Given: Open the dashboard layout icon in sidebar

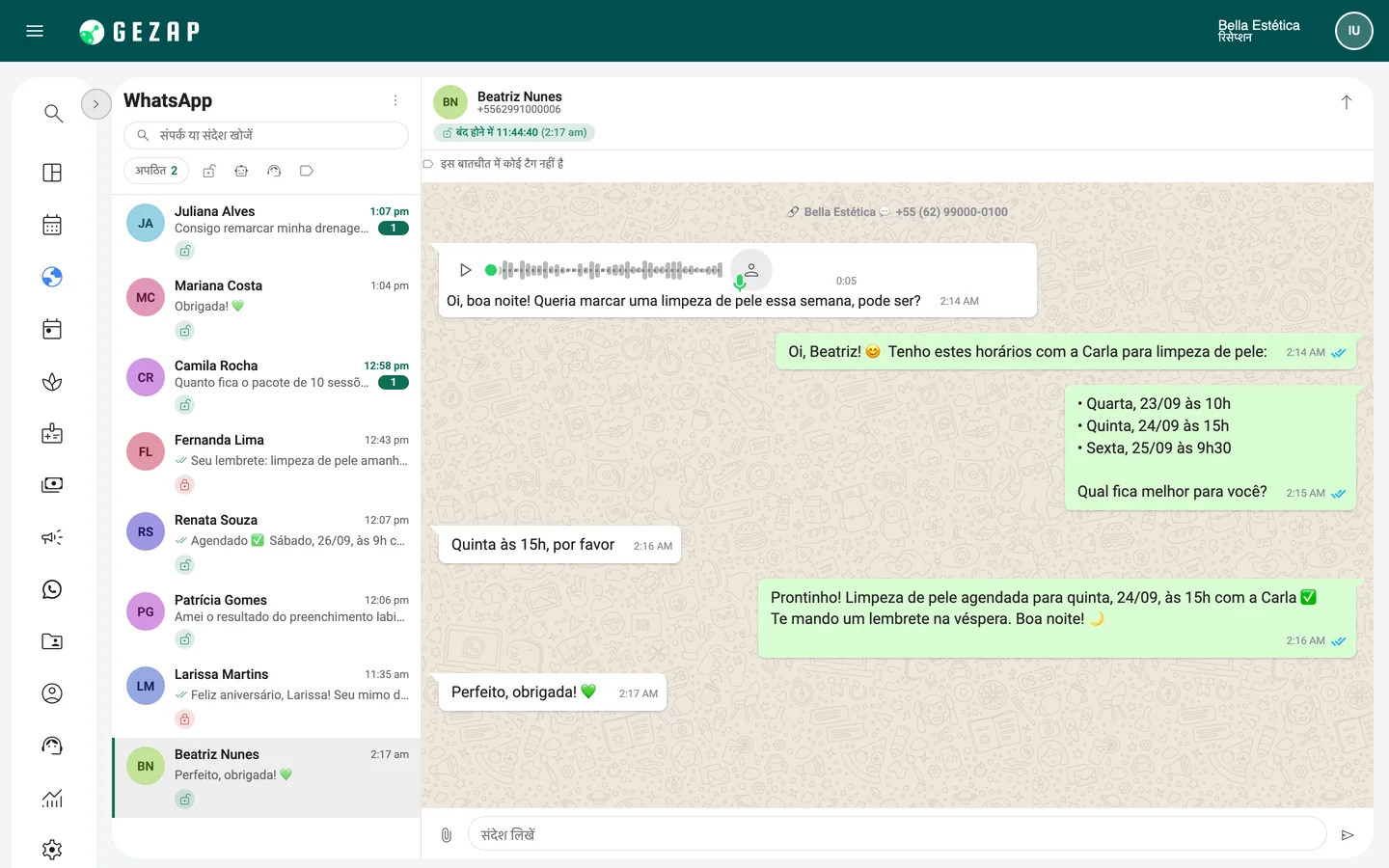Looking at the screenshot, I should [52, 173].
